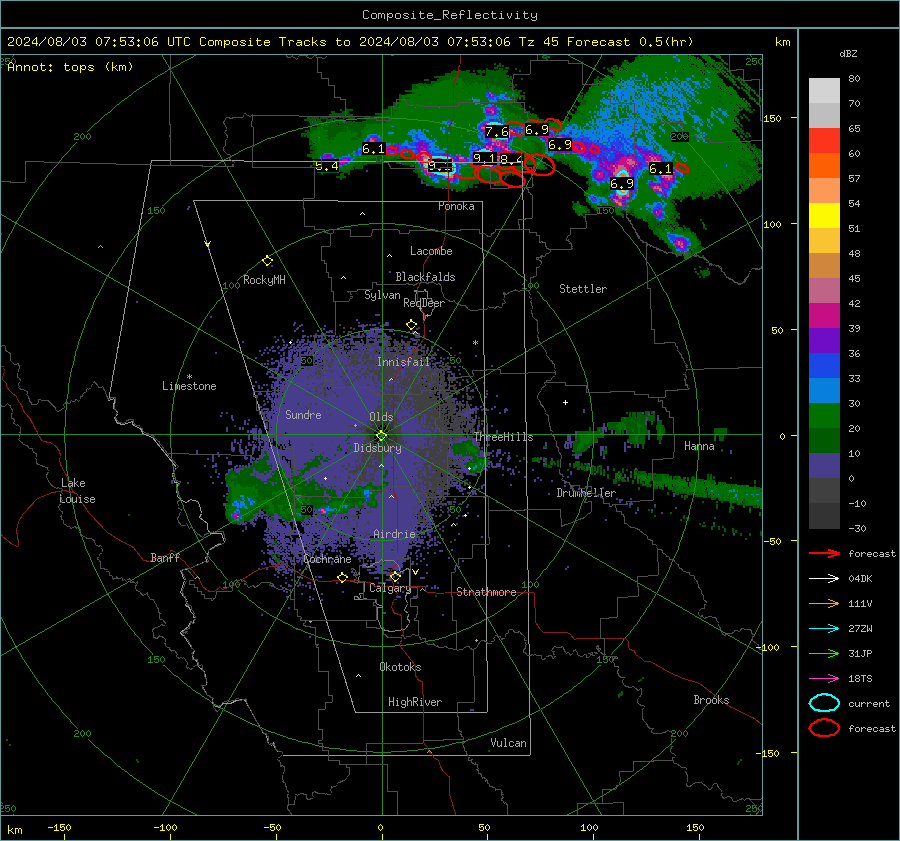Click the 9.1 storm top label
This screenshot has width=900, height=841.
pos(484,158)
